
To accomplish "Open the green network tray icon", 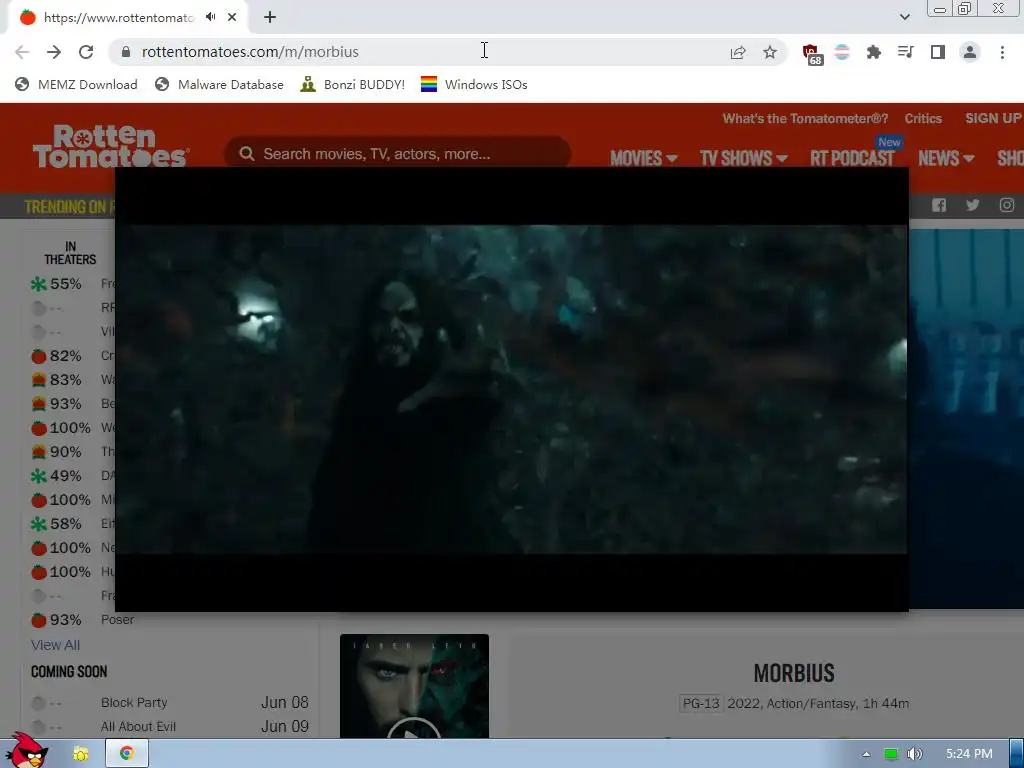I will click(x=891, y=754).
